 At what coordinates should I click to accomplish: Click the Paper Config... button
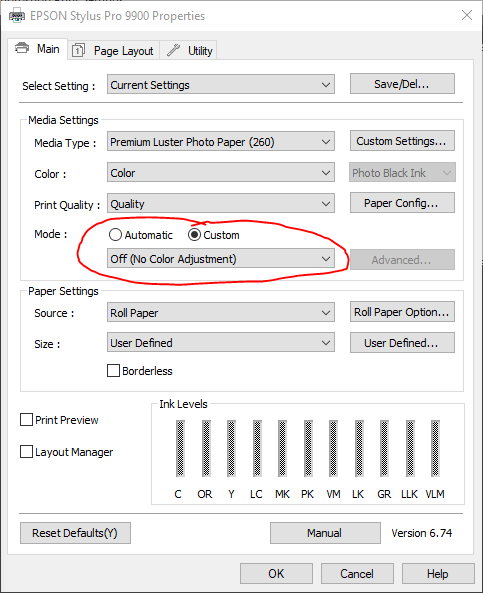click(402, 203)
